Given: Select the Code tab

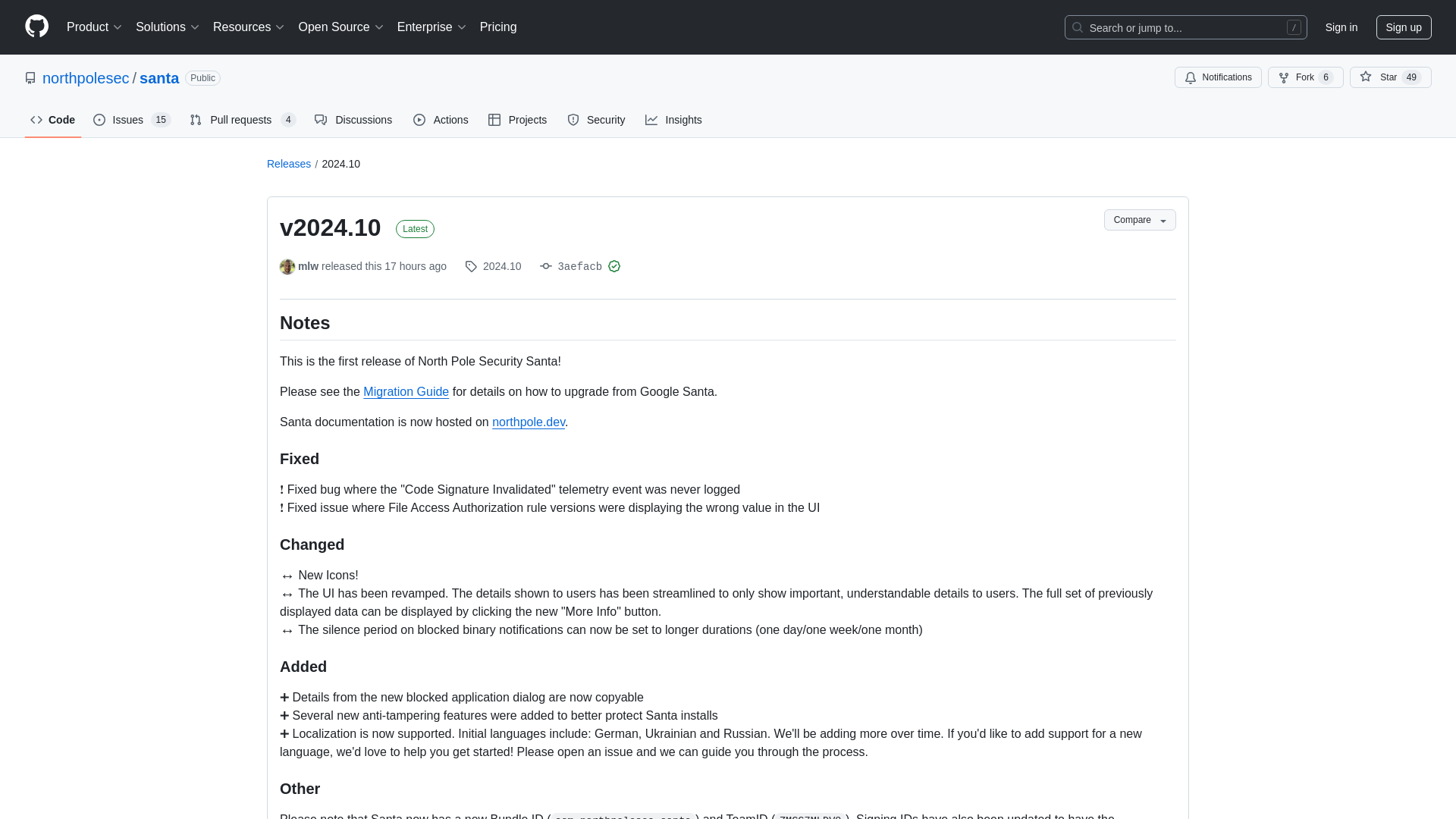Looking at the screenshot, I should 52,119.
